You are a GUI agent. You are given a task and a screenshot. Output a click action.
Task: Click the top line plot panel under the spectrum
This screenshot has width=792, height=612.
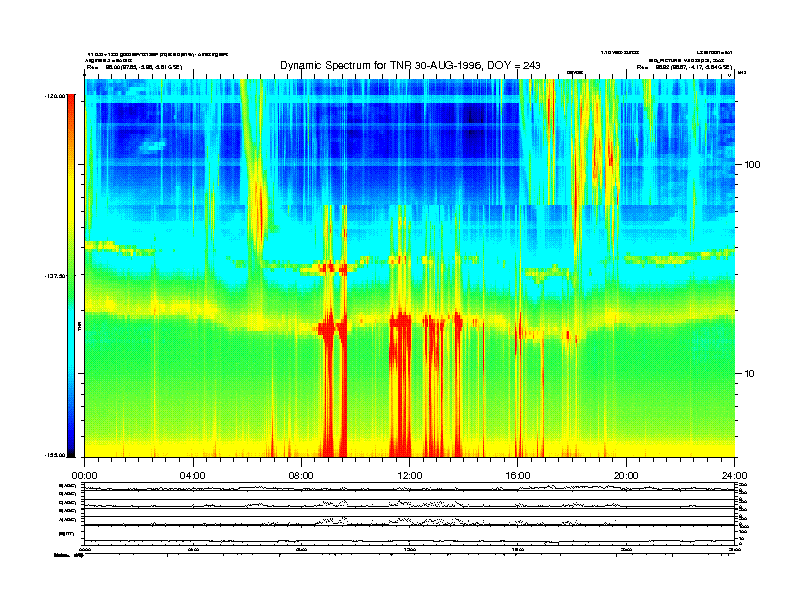pos(409,487)
